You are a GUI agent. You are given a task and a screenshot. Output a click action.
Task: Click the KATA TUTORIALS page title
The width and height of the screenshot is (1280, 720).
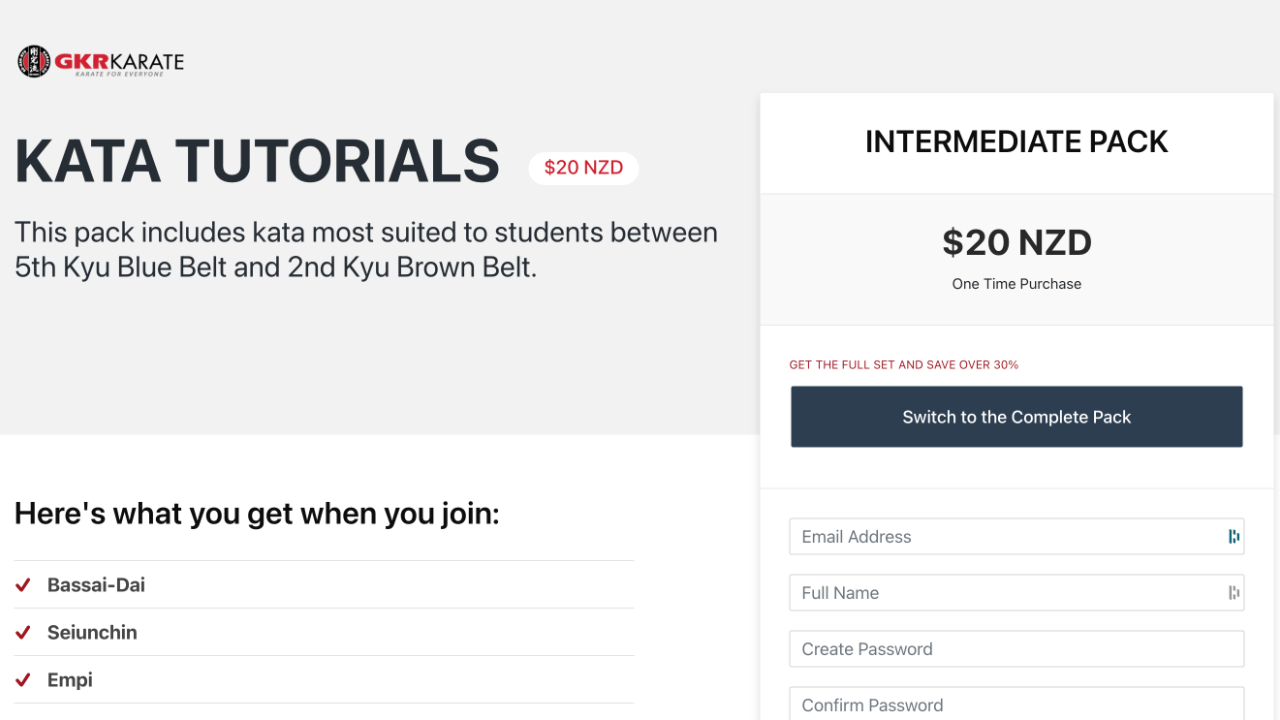tap(257, 162)
